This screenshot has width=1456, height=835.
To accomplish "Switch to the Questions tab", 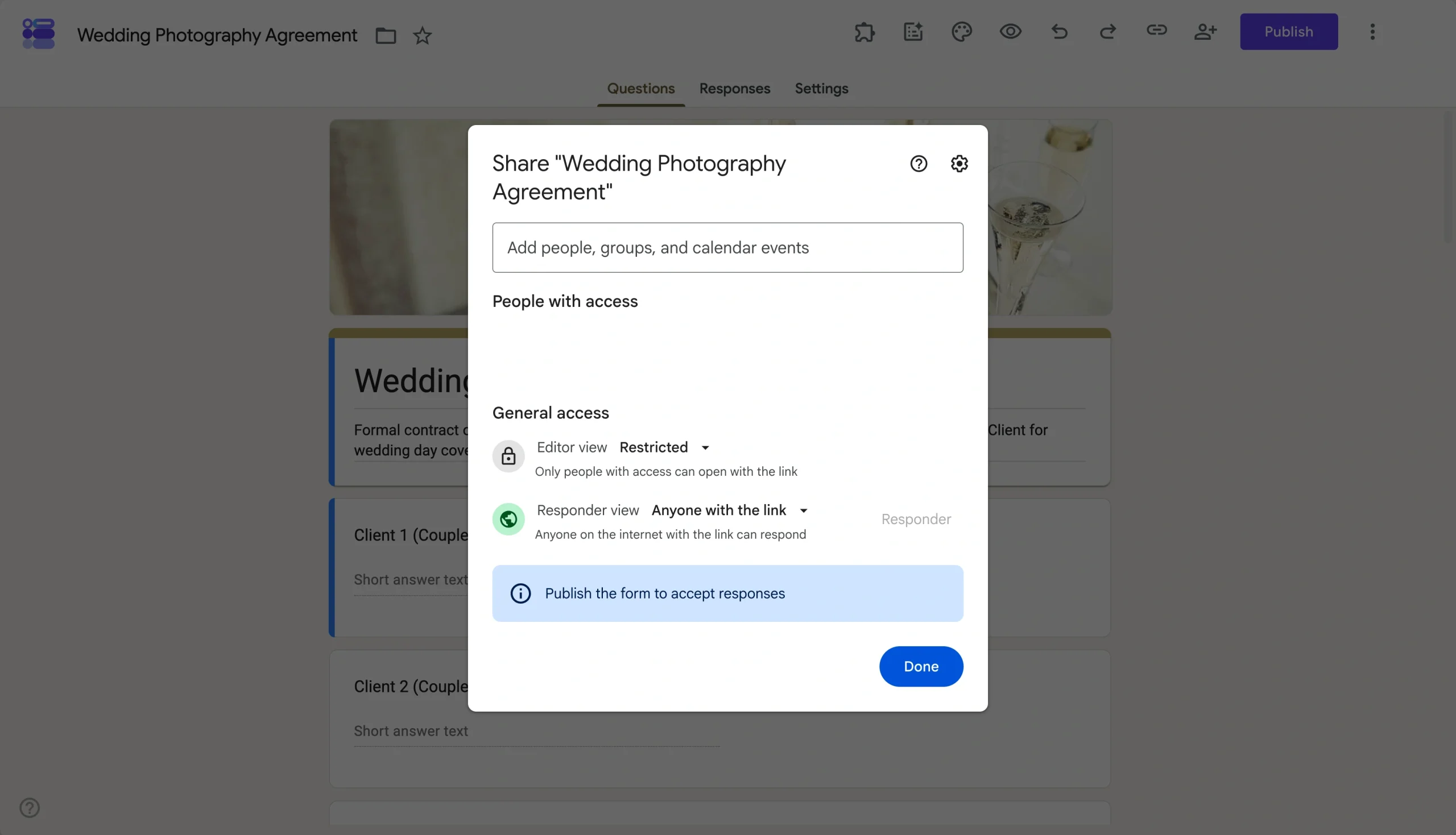I will point(641,89).
